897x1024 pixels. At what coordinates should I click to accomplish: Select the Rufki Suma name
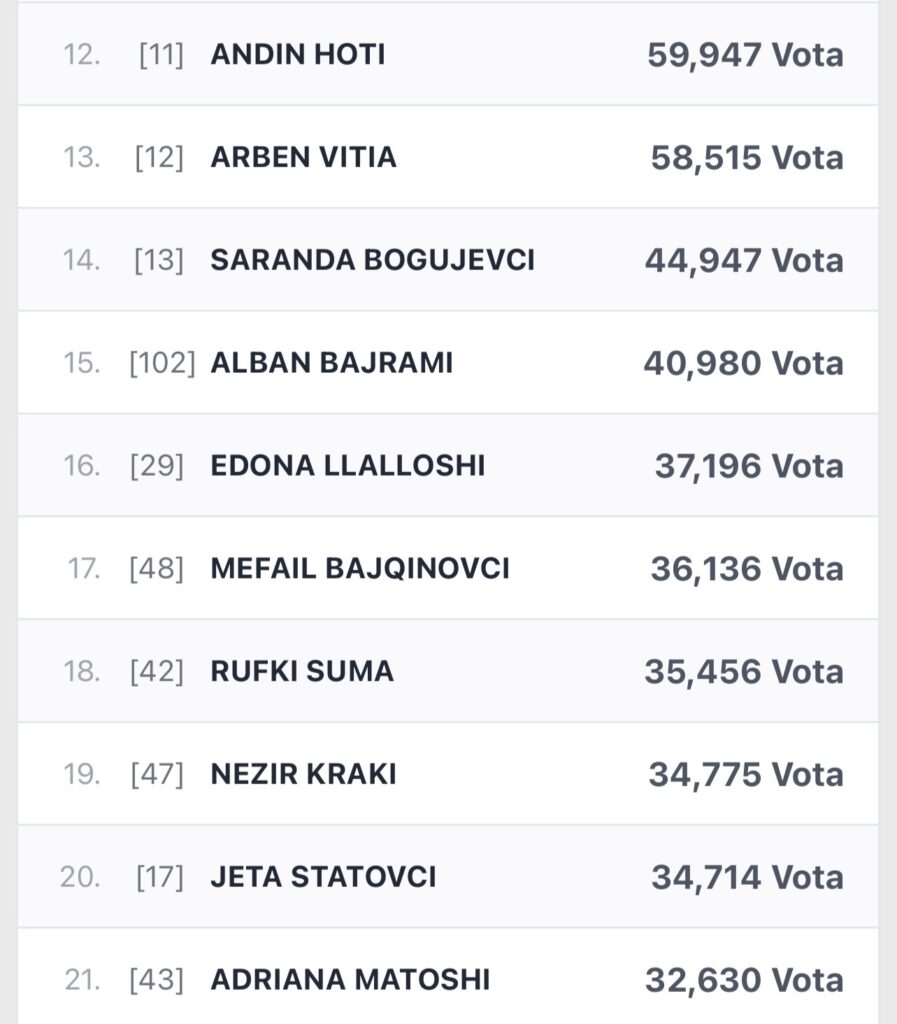pos(302,672)
